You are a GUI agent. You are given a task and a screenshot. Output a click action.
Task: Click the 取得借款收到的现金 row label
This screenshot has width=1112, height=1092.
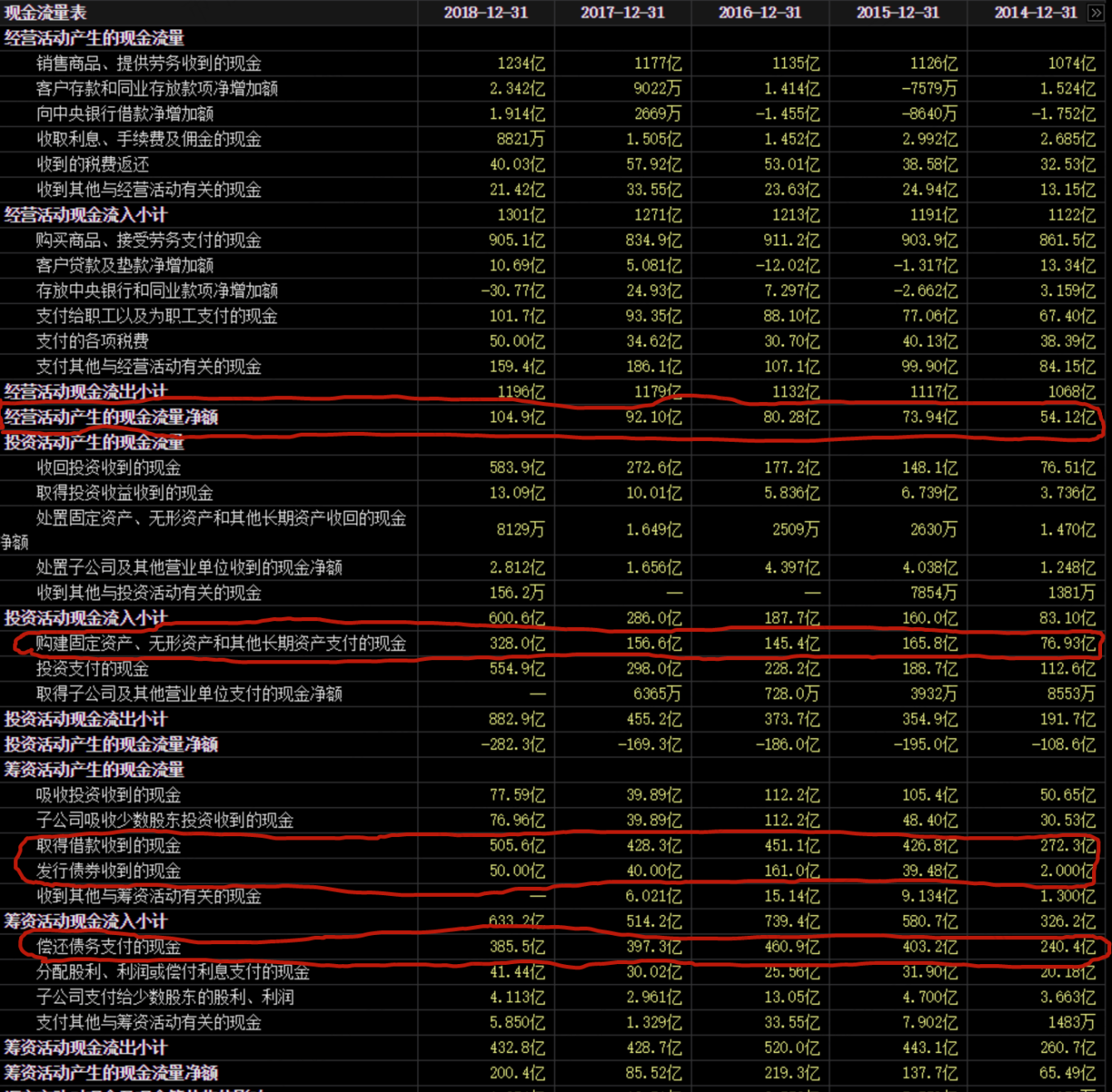point(109,846)
